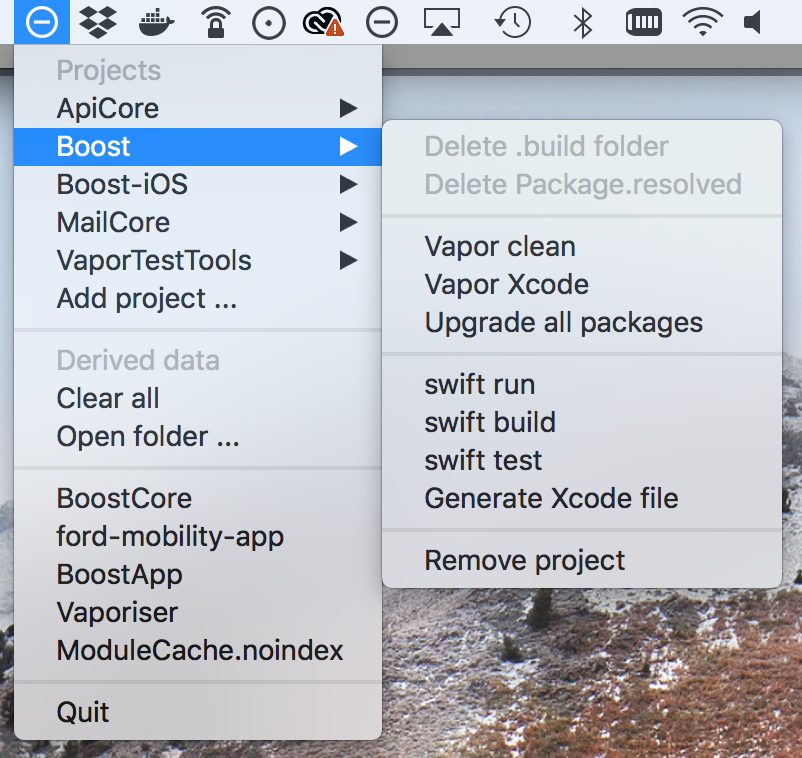Click the Dropbox menu bar icon

tap(98, 22)
